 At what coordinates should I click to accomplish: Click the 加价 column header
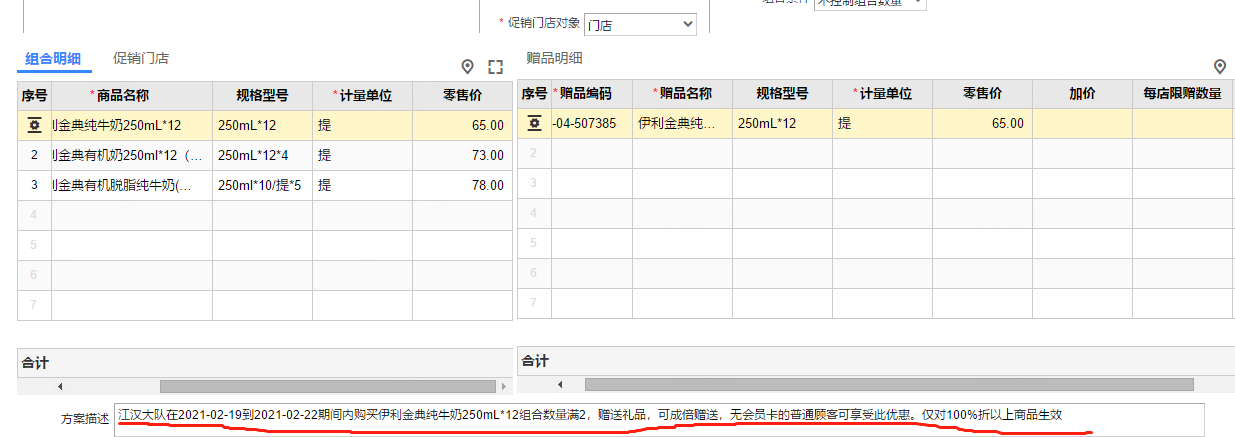[1082, 94]
